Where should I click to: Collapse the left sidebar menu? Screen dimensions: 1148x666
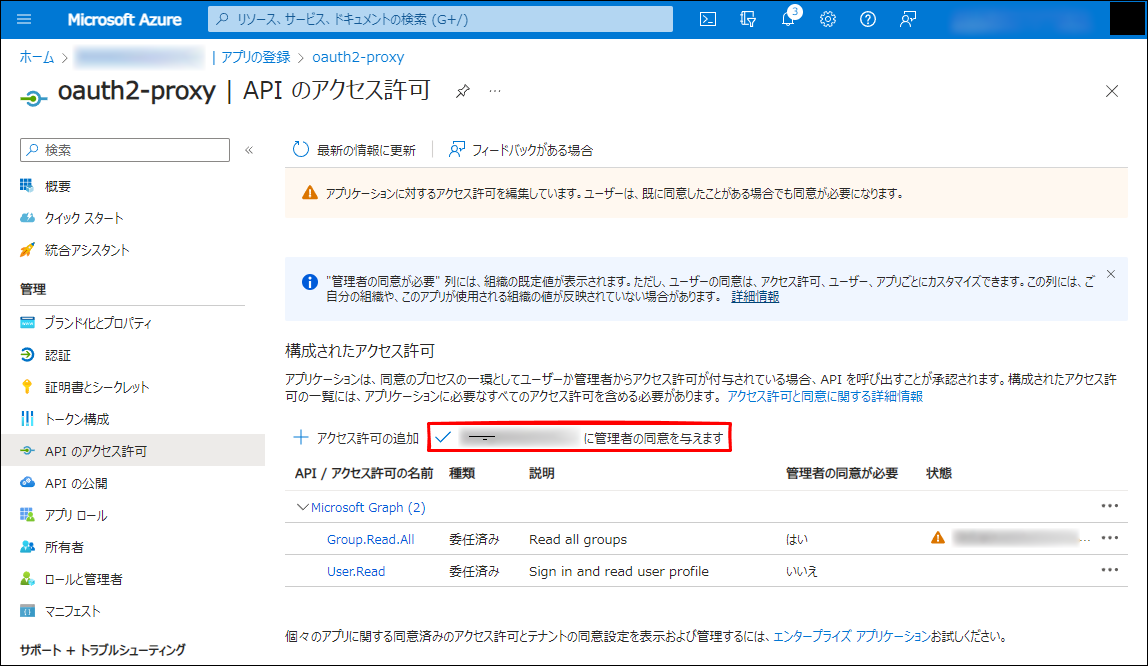[x=249, y=150]
